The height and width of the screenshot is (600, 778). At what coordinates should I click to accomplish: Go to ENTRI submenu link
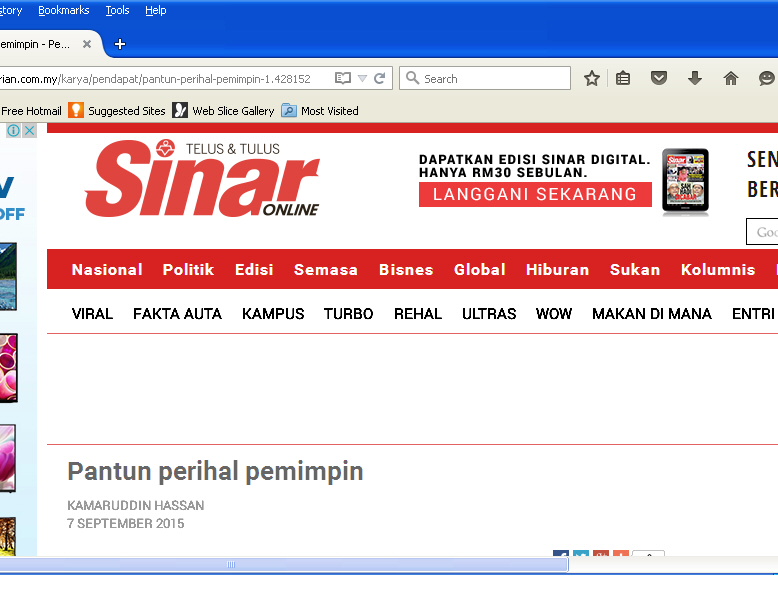tap(753, 314)
